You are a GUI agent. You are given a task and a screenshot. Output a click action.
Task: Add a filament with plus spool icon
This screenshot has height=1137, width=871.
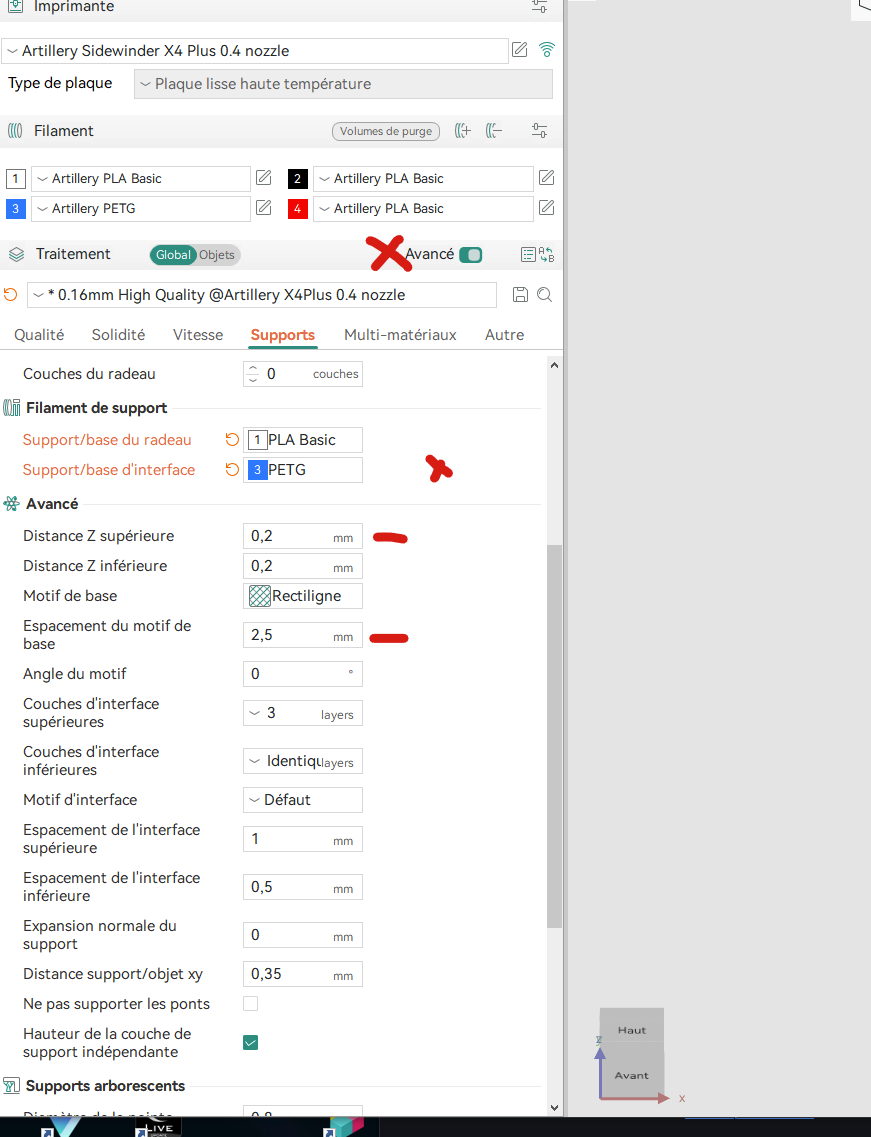point(463,131)
